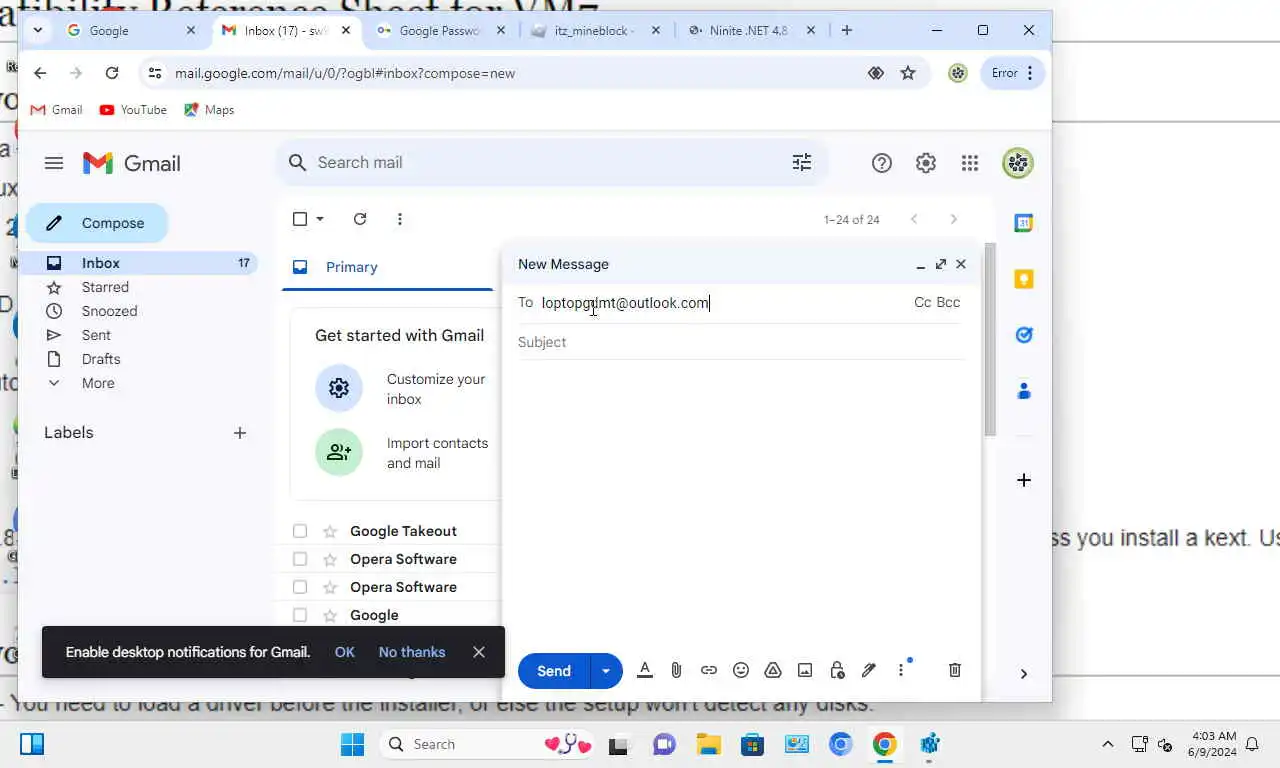Screen dimensions: 1280x768
Task: Open Gmail support help icon
Action: [x=882, y=163]
